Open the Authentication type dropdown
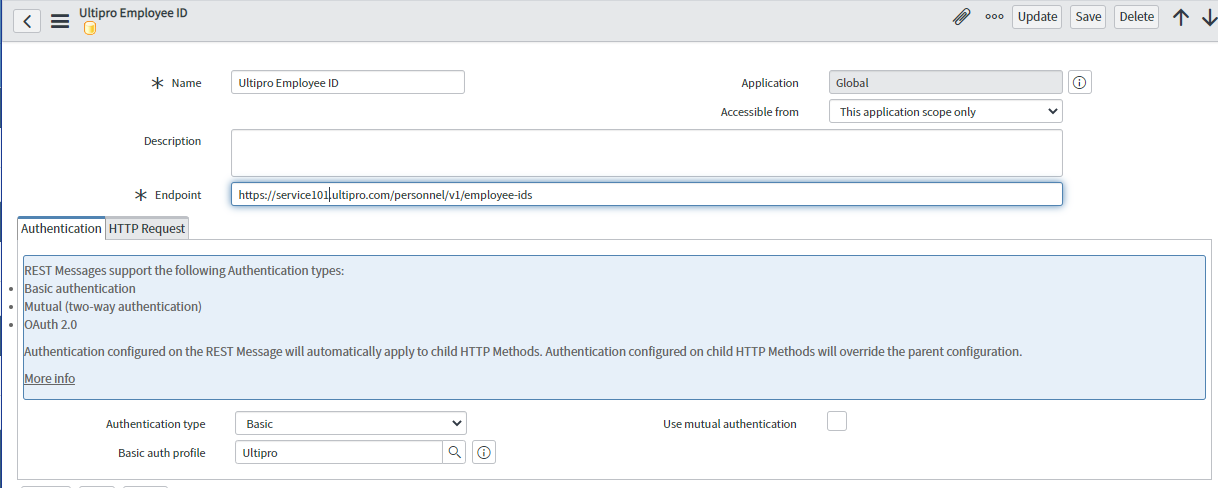 [x=350, y=424]
